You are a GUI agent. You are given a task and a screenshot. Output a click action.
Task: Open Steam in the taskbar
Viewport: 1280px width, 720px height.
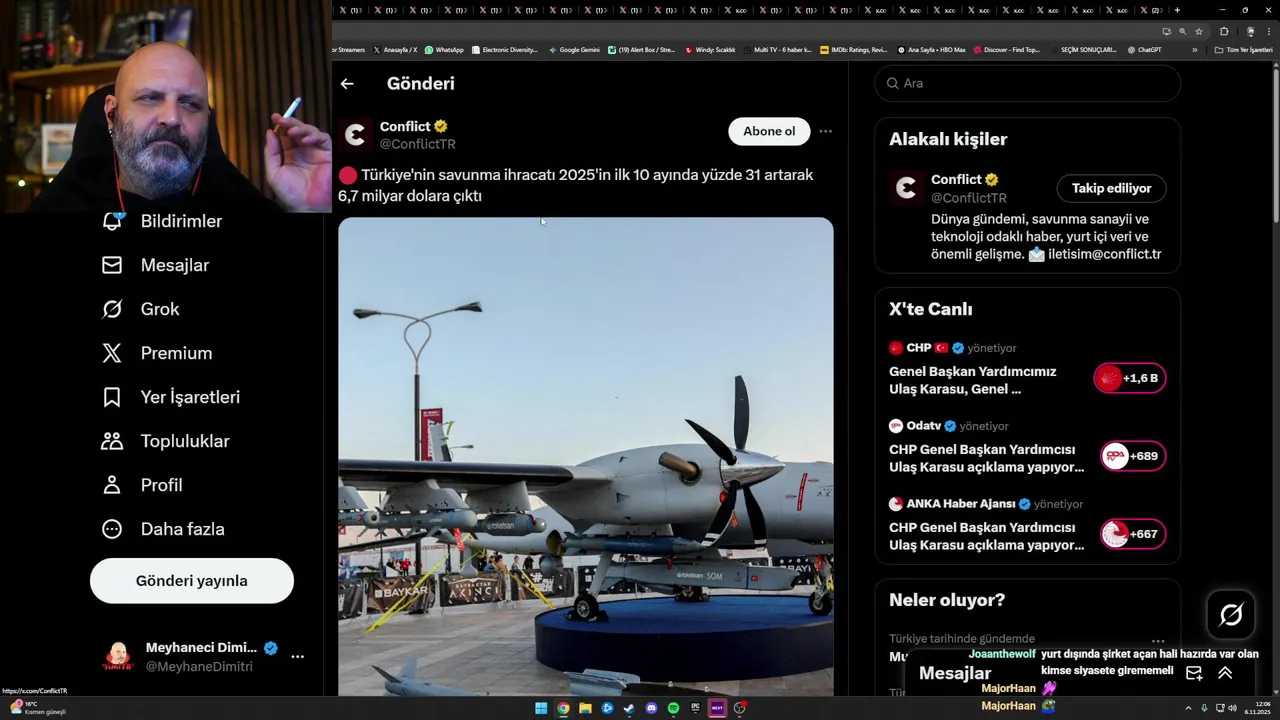[x=629, y=708]
